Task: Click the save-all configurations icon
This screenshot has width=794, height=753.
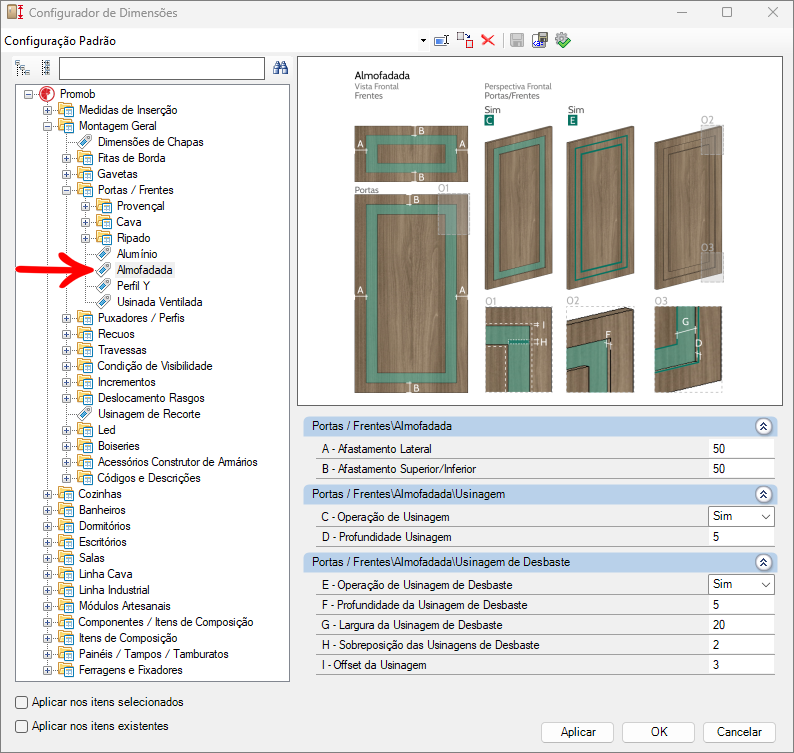Action: tap(540, 40)
